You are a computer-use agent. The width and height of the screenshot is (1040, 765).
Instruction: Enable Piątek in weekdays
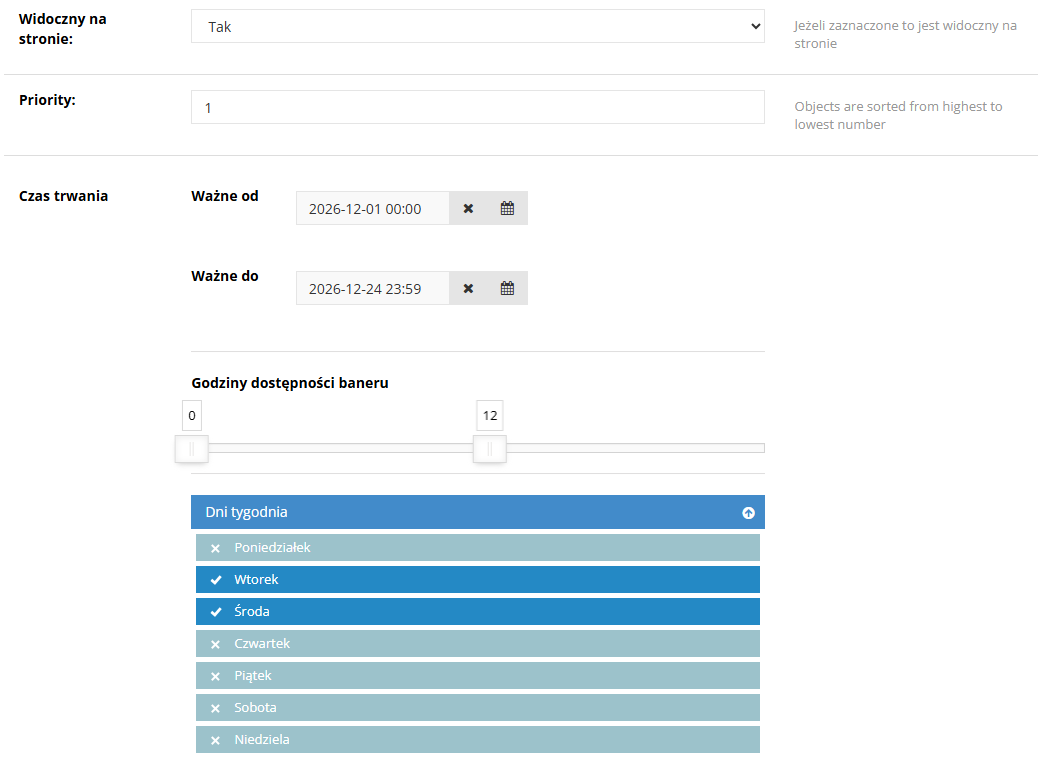478,675
